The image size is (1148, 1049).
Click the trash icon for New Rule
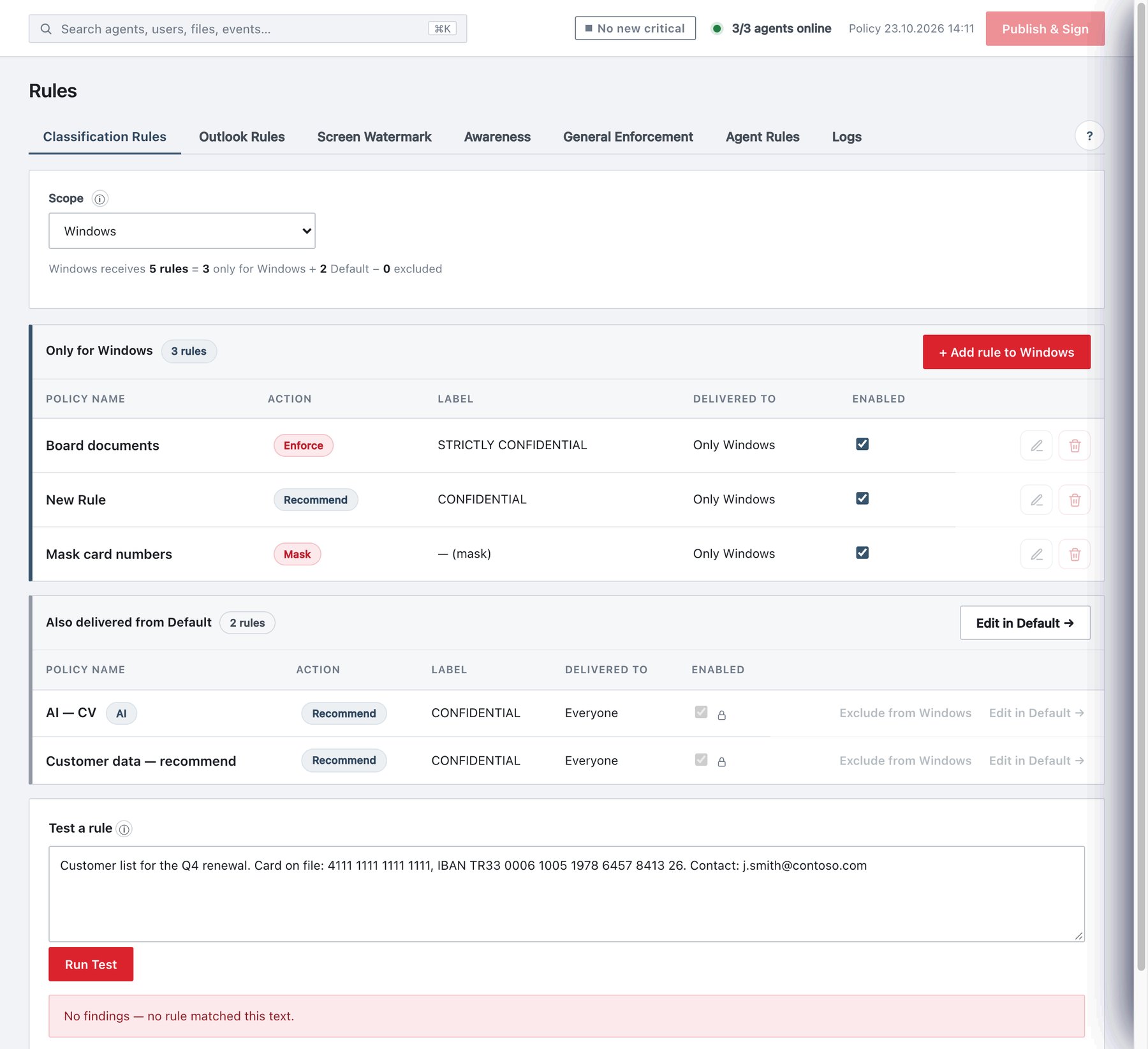[x=1075, y=500]
